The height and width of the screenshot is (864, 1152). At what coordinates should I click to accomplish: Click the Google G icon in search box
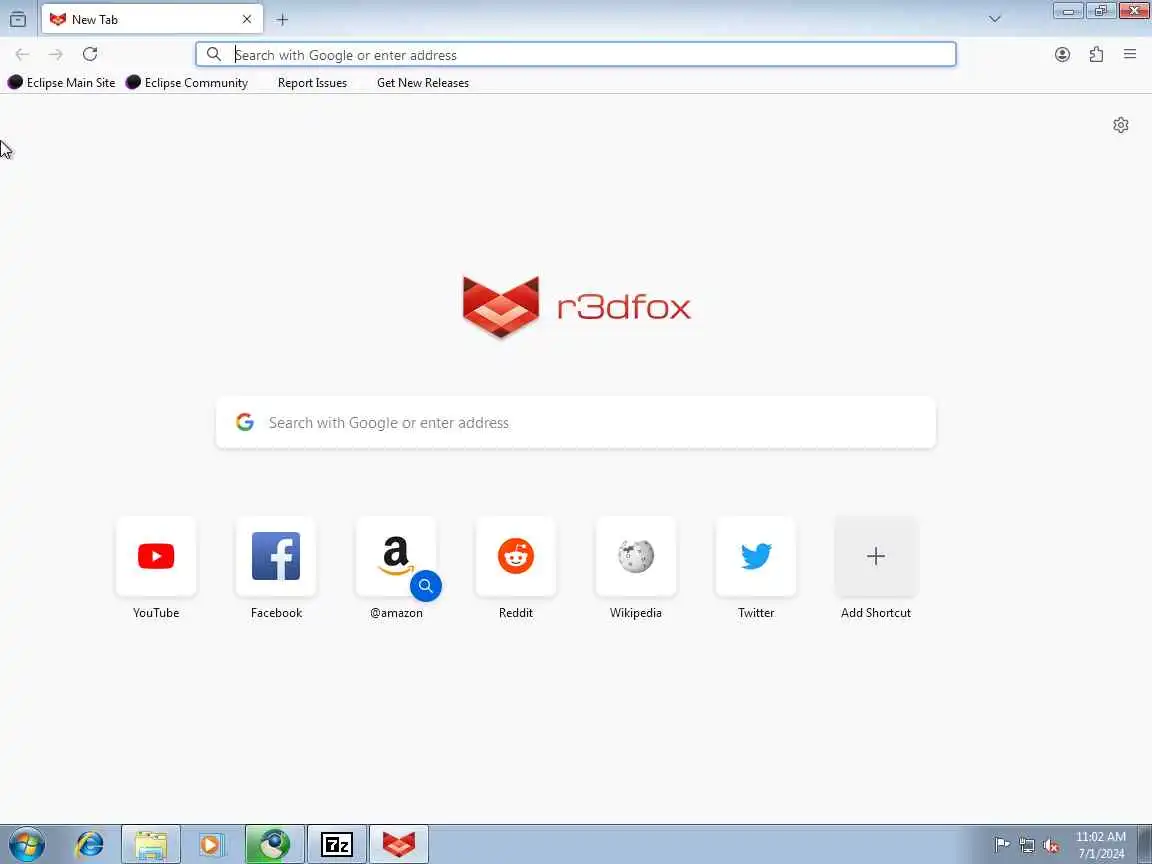245,422
